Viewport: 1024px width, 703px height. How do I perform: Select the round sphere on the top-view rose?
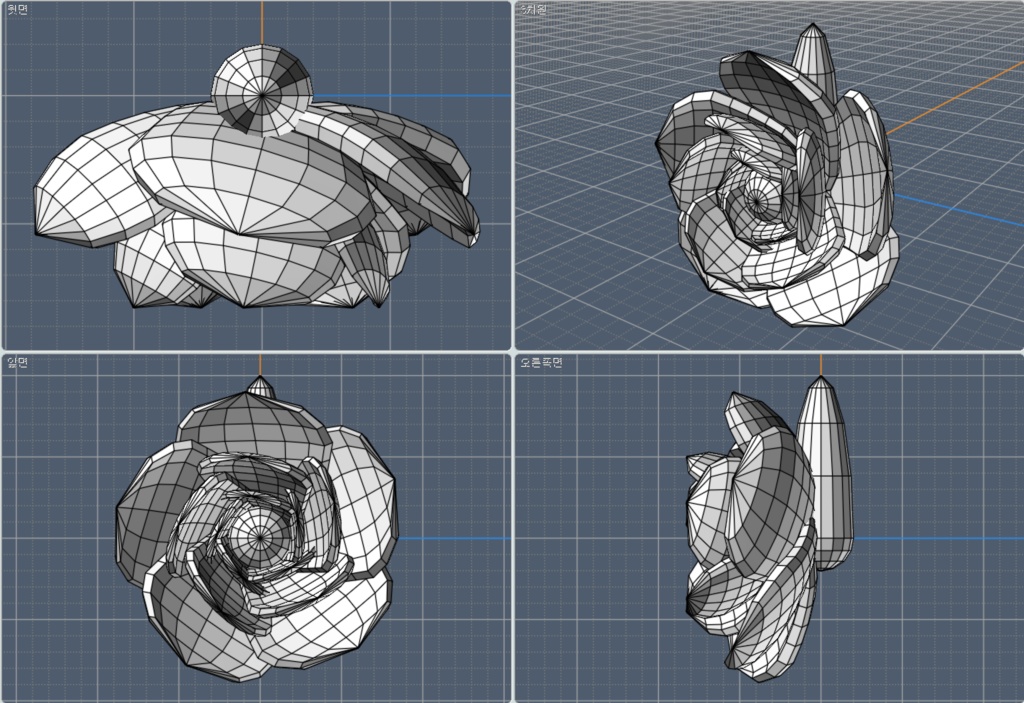click(263, 91)
